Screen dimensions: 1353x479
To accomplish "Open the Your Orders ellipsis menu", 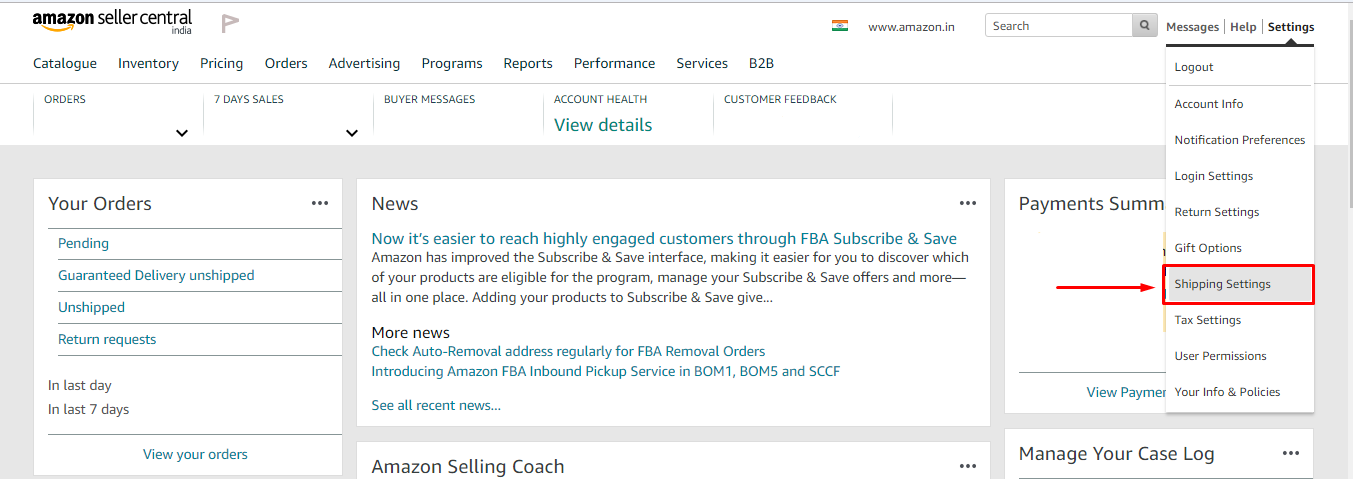I will (x=320, y=203).
